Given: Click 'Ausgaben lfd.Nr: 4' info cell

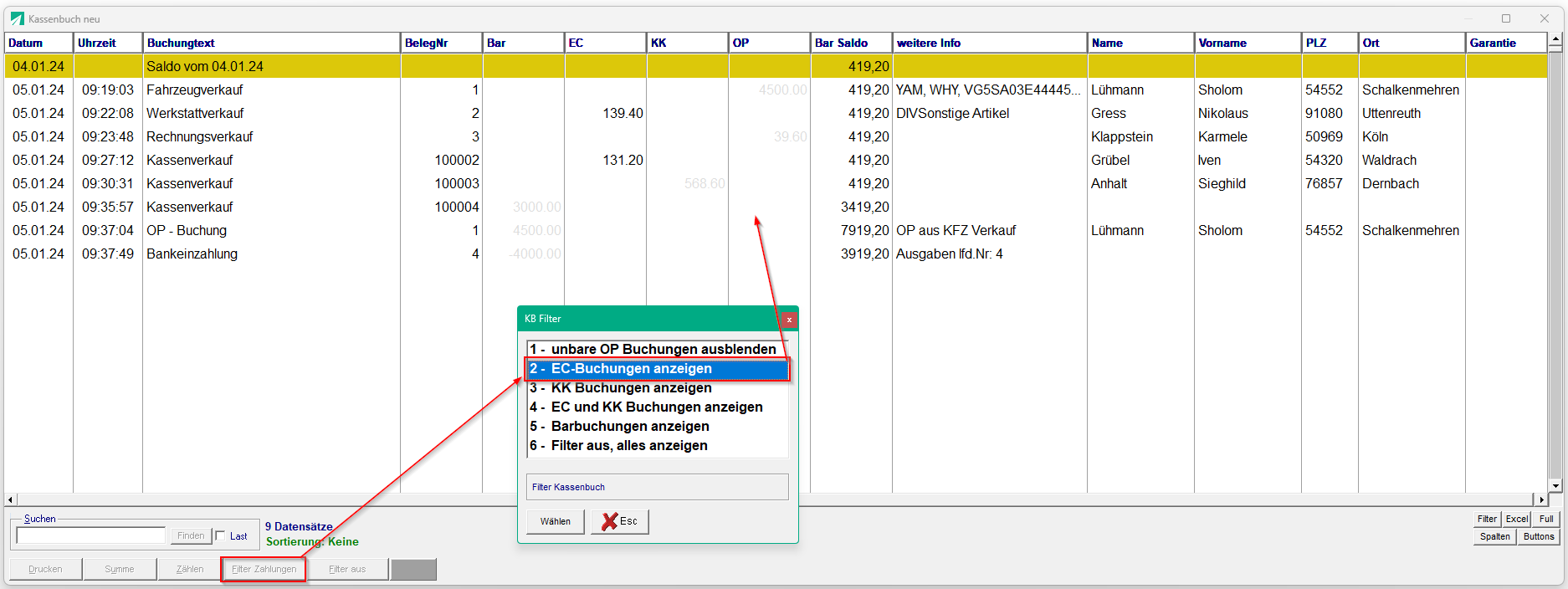Looking at the screenshot, I should coord(949,254).
